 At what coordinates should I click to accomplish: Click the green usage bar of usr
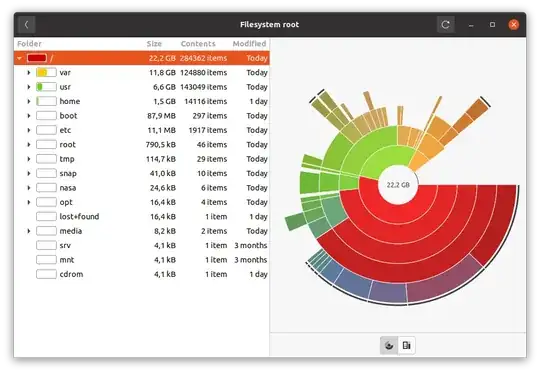click(x=46, y=87)
